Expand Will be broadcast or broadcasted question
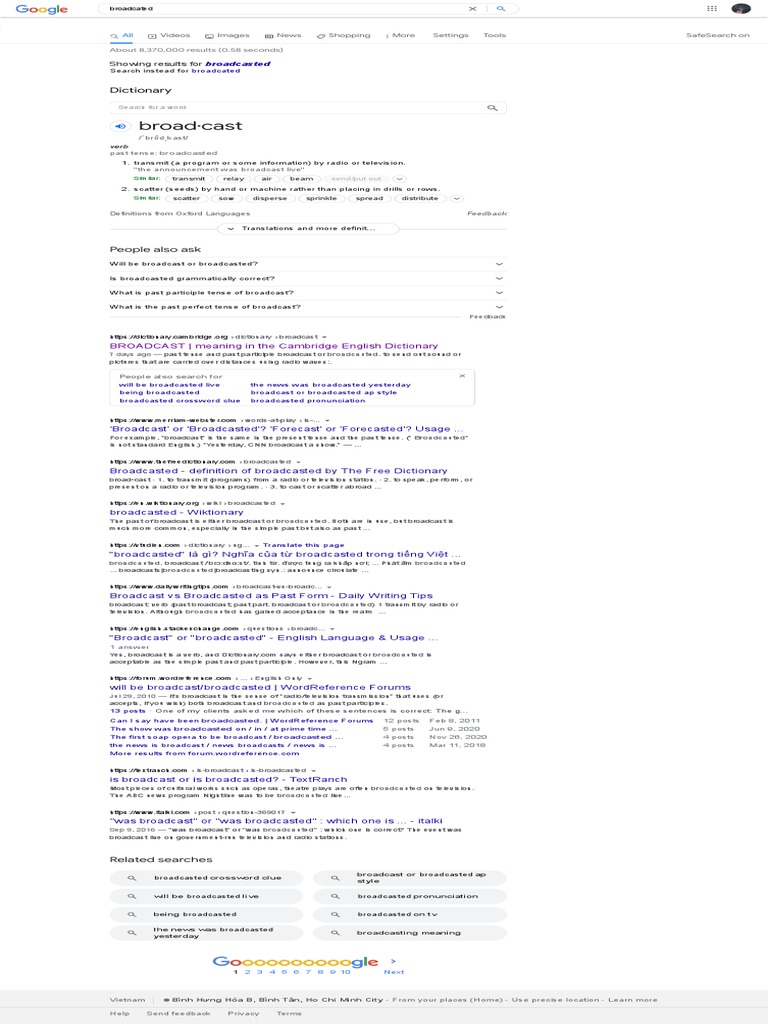768x1024 pixels. pyautogui.click(x=307, y=264)
